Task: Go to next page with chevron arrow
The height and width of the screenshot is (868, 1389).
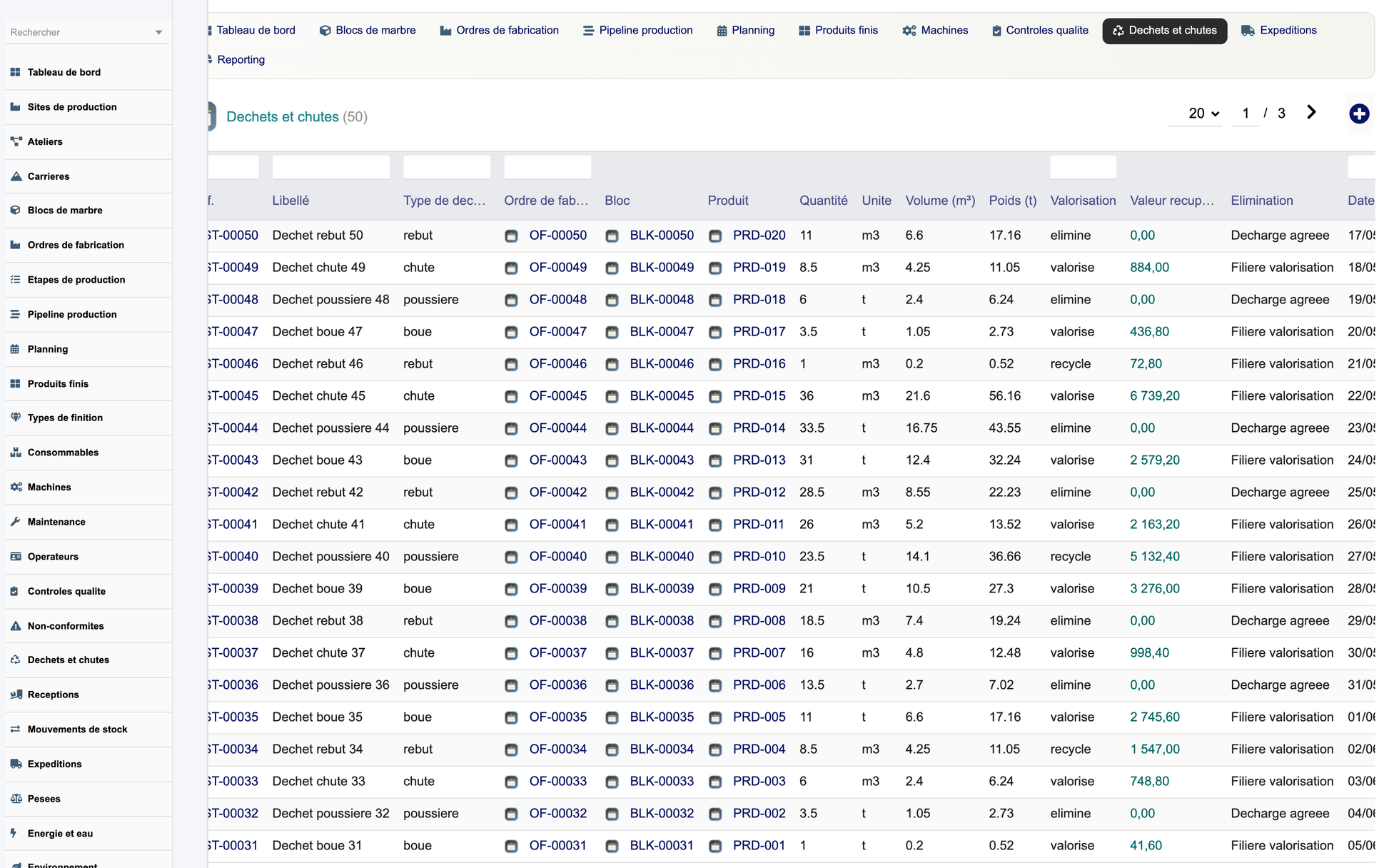Action: pos(1311,112)
